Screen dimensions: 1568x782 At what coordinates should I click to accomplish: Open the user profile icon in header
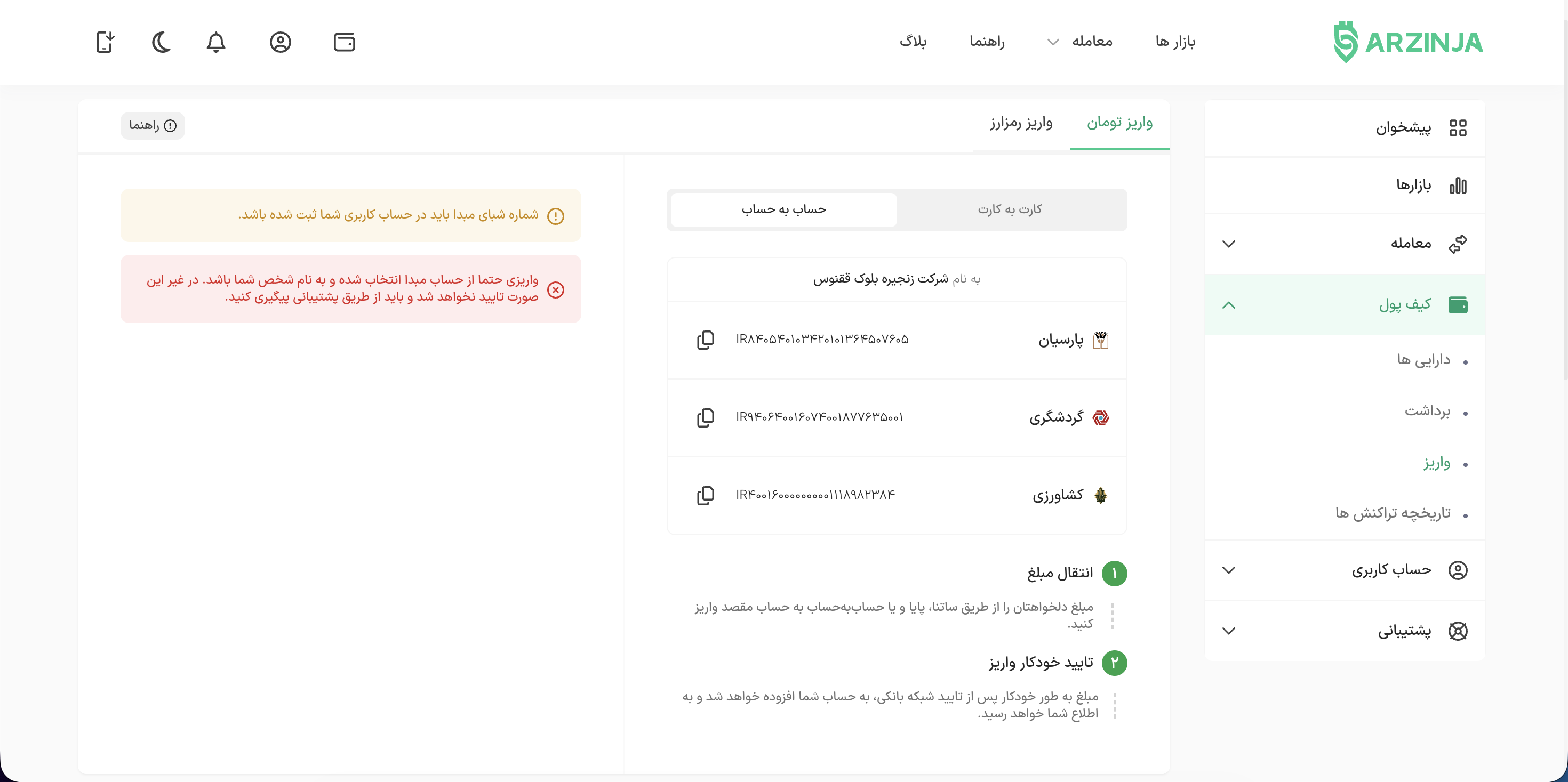[x=281, y=42]
